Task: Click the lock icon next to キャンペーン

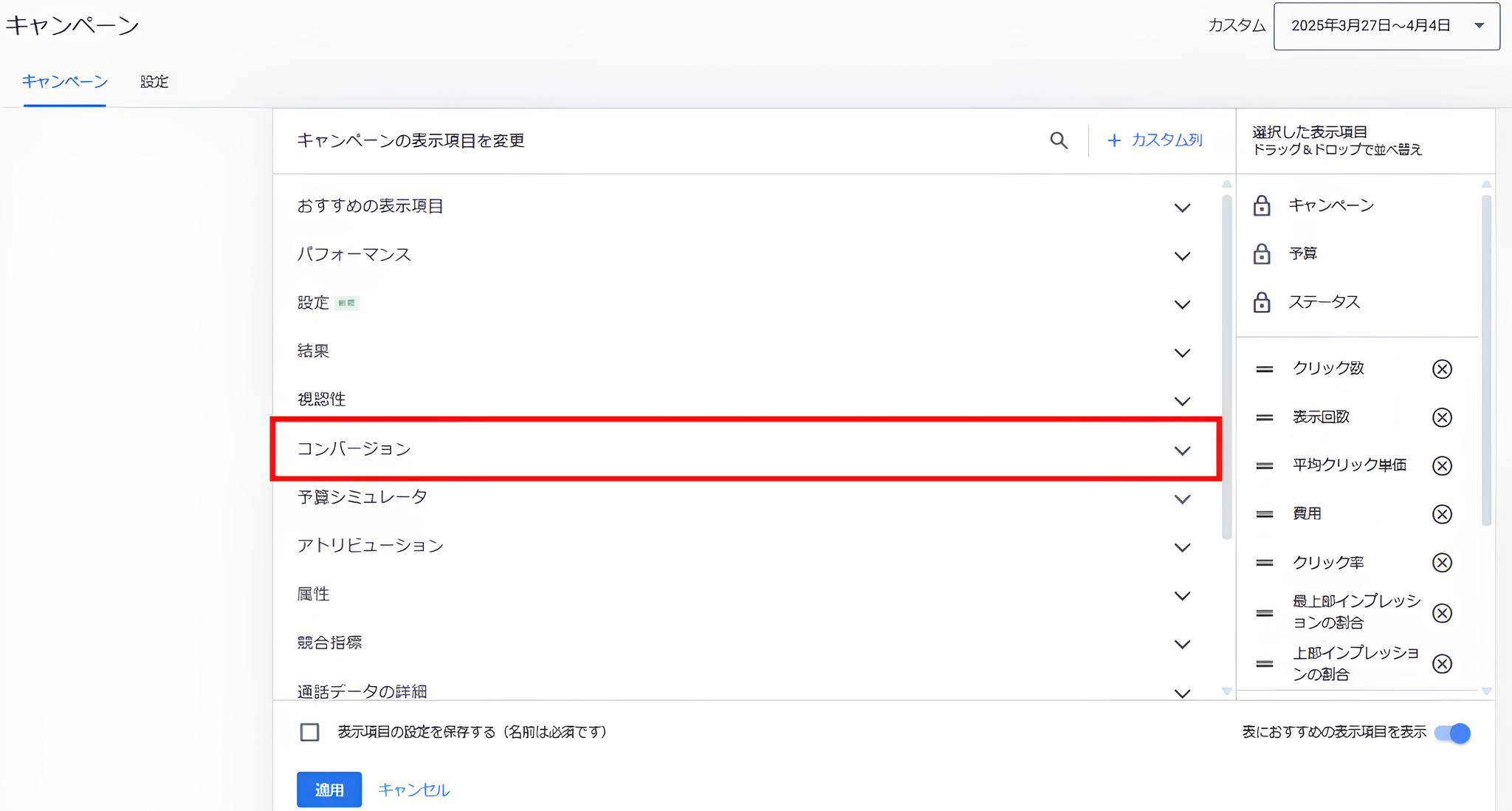Action: pos(1262,205)
